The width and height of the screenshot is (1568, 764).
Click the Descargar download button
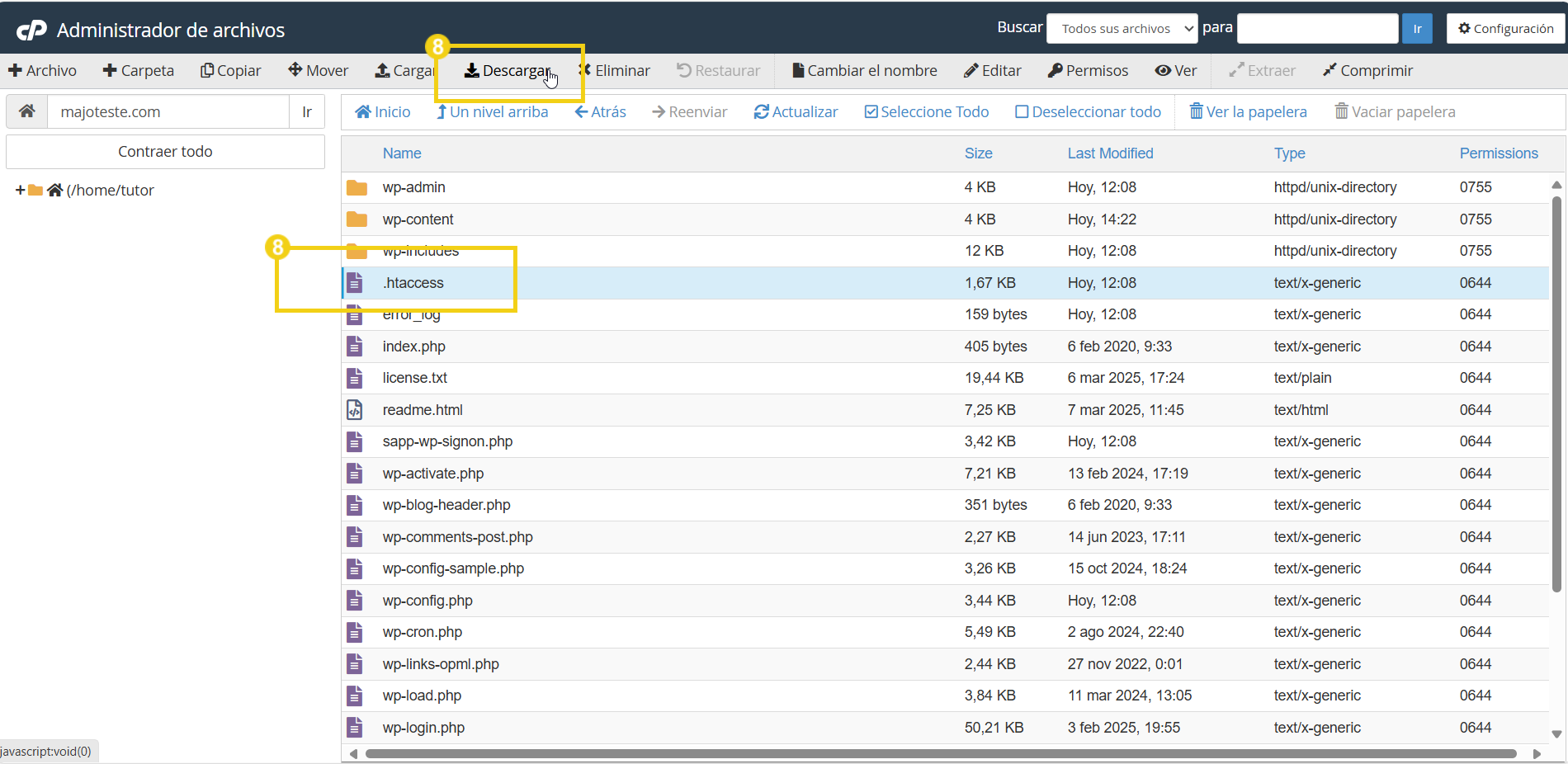click(508, 71)
